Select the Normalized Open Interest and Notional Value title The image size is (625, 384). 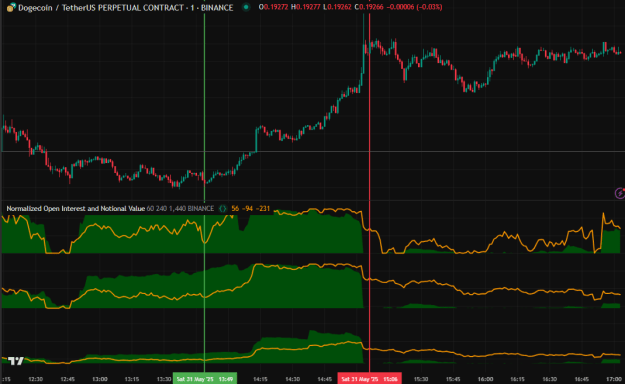(x=76, y=209)
